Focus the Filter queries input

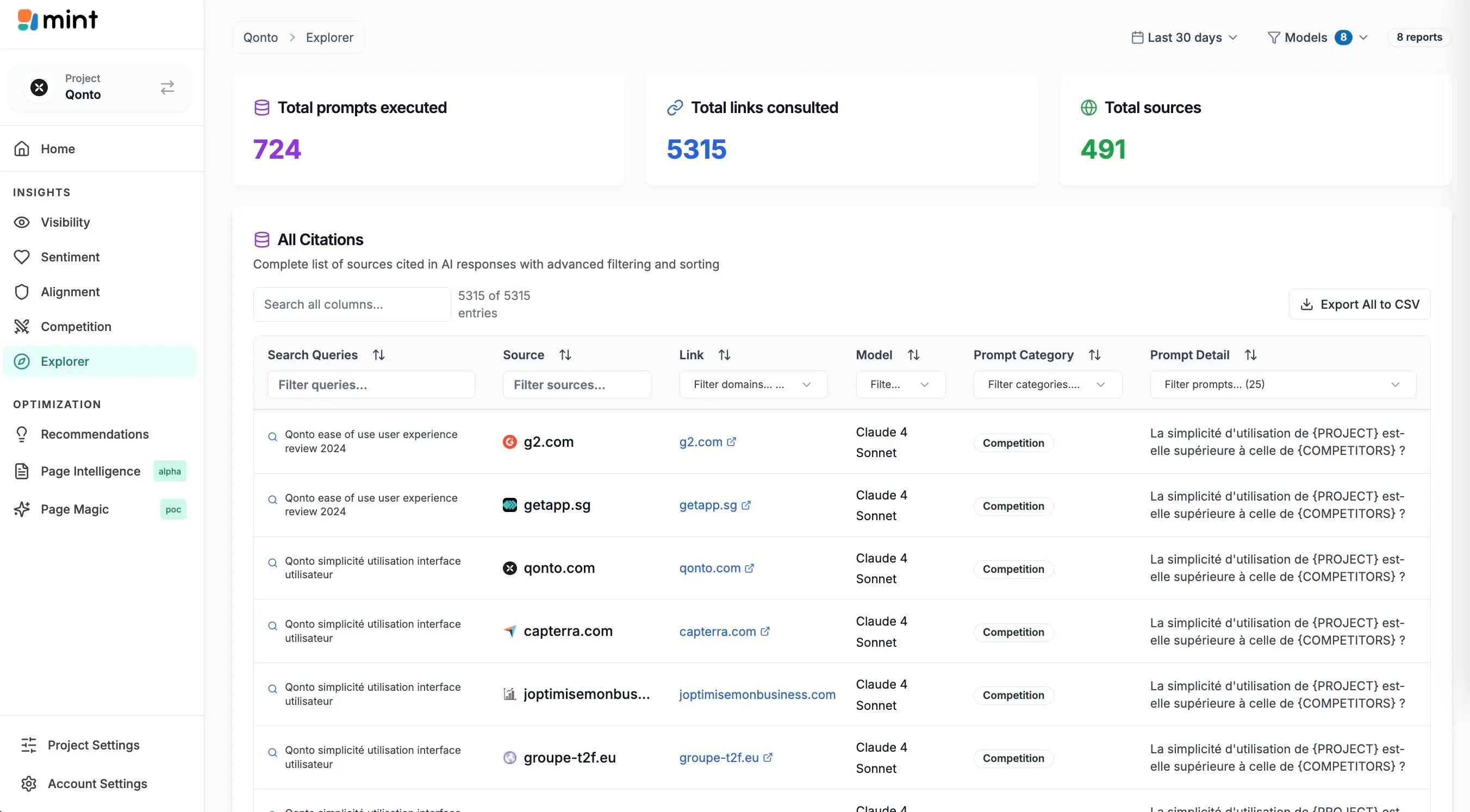point(371,385)
